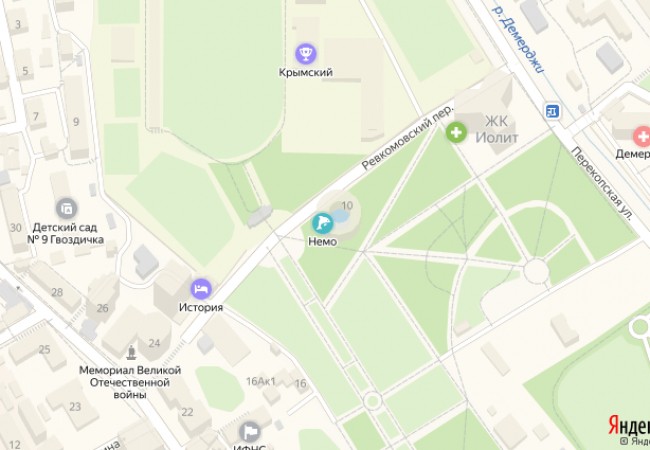The width and height of the screenshot is (650, 450).
Task: Select building number 10 near Немо
Action: [x=347, y=205]
